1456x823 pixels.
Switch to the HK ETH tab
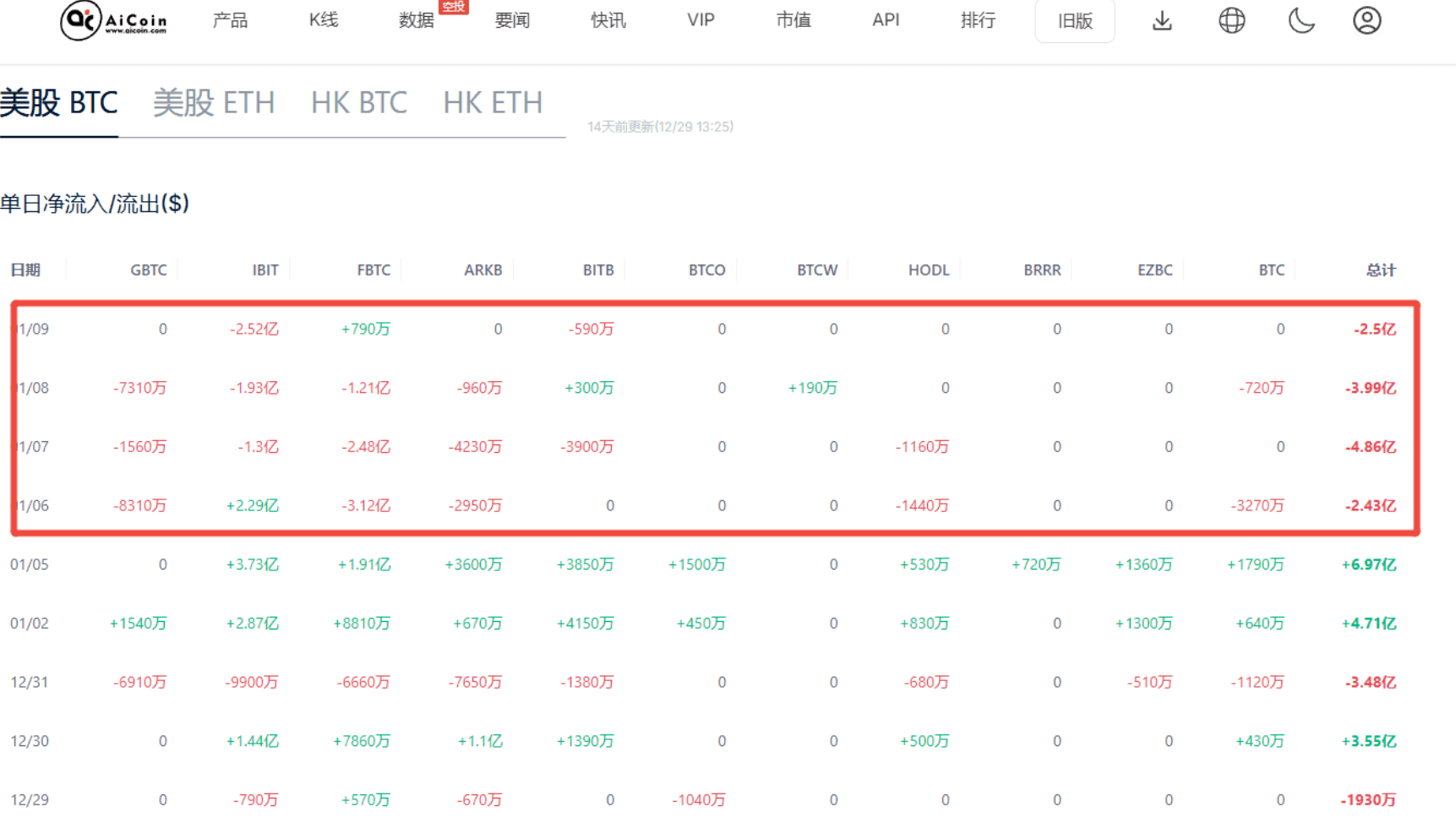[x=492, y=102]
